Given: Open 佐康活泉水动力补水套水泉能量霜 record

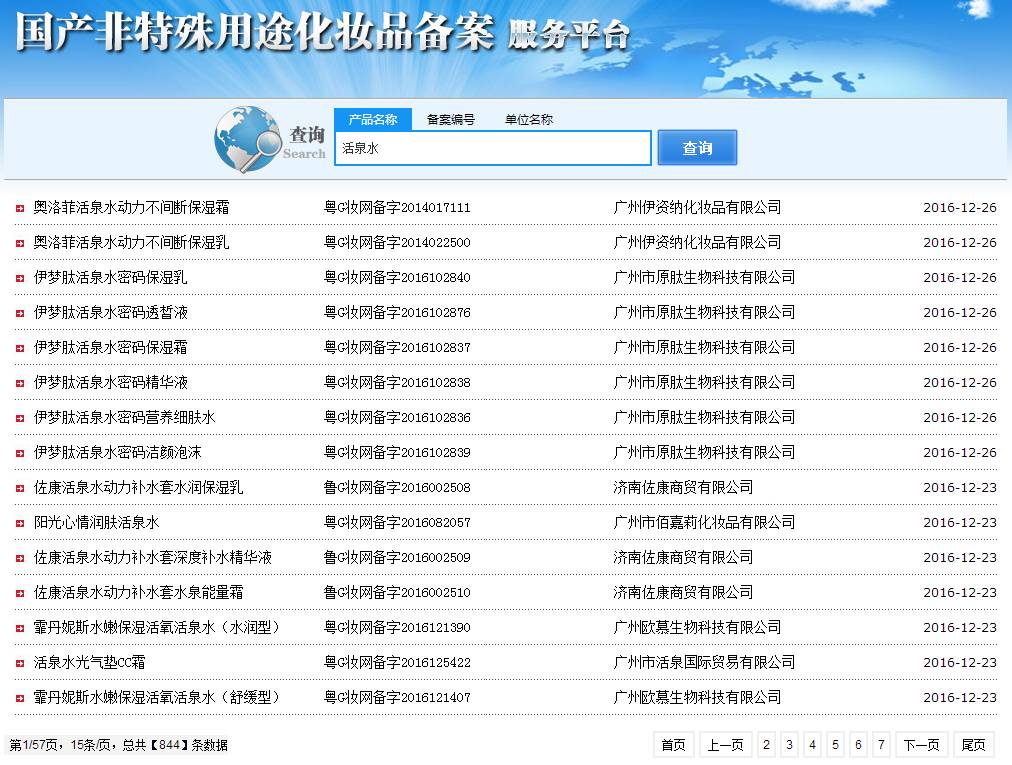Looking at the screenshot, I should click(x=139, y=592).
